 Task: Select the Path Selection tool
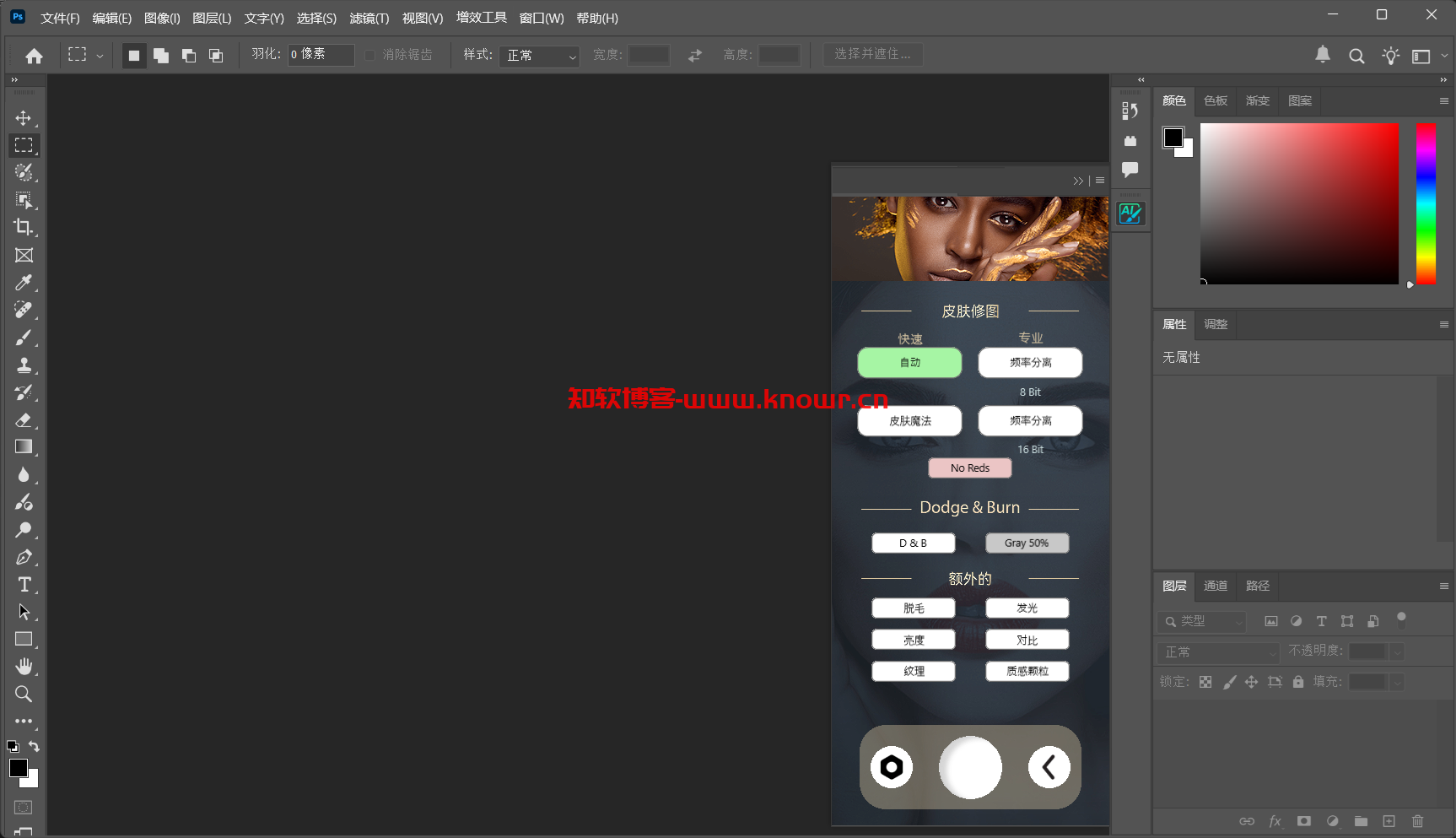(x=24, y=612)
